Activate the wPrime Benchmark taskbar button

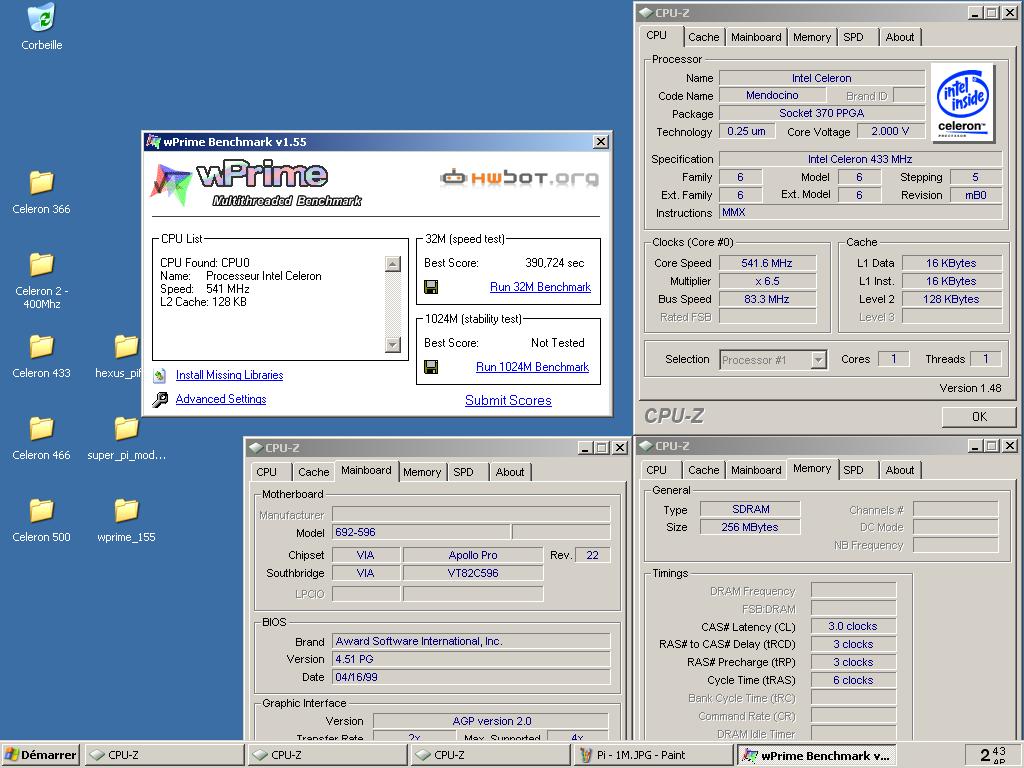[817, 755]
